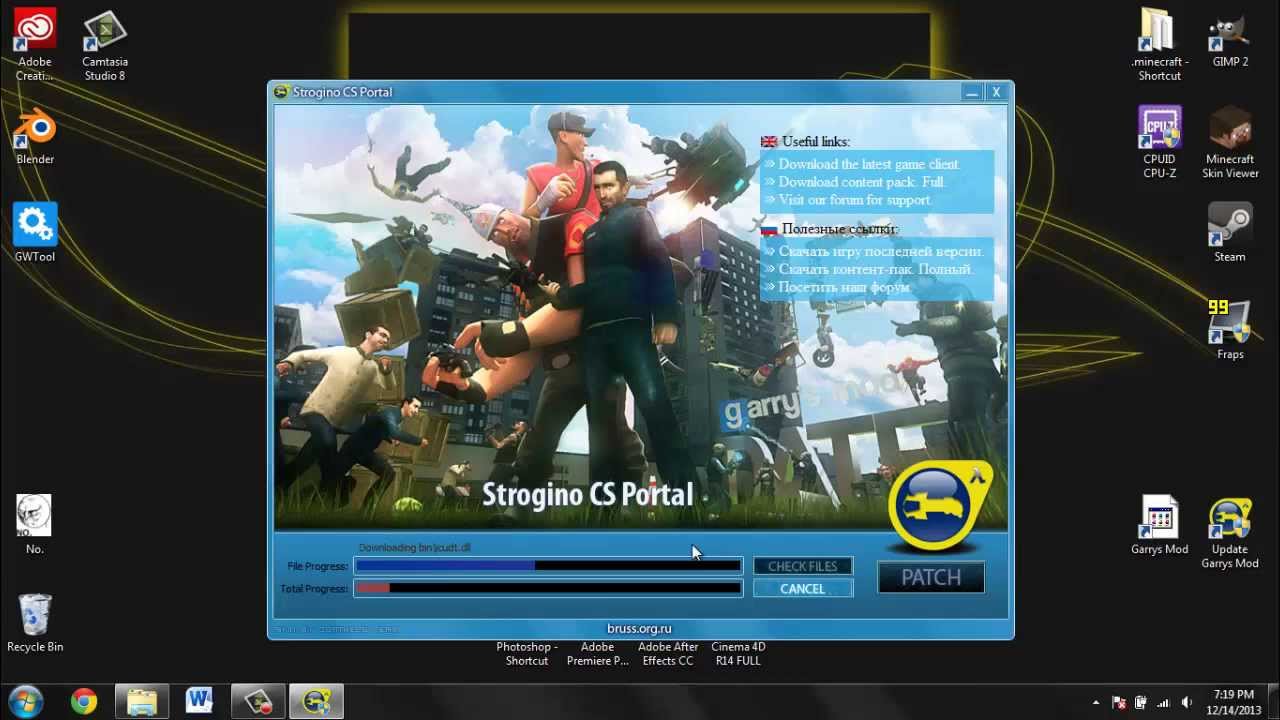1280x720 pixels.
Task: Close the Strogino CS Portal window
Action: 996,92
